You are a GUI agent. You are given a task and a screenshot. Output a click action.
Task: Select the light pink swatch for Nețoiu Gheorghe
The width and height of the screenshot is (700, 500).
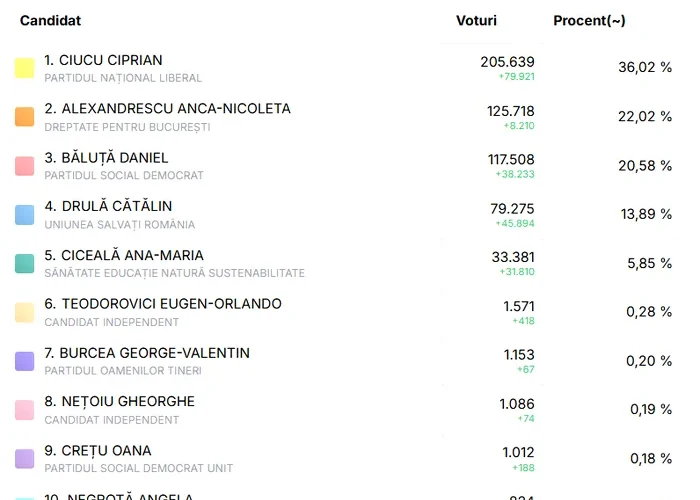[x=25, y=409]
